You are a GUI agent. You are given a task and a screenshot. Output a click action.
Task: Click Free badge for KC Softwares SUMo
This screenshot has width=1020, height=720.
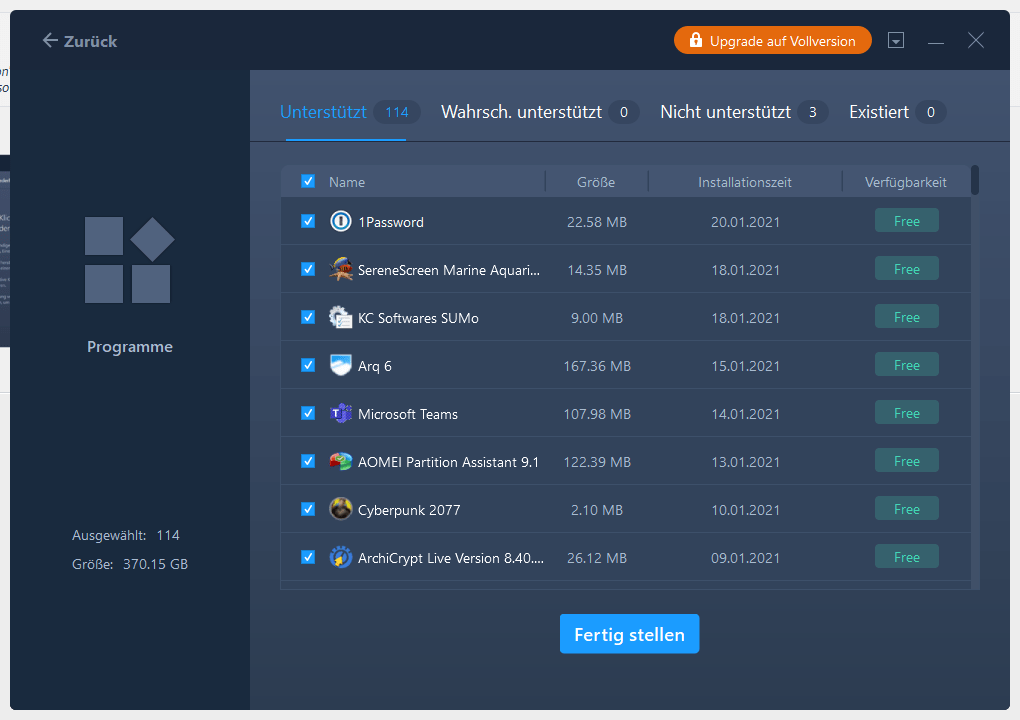[x=906, y=317]
